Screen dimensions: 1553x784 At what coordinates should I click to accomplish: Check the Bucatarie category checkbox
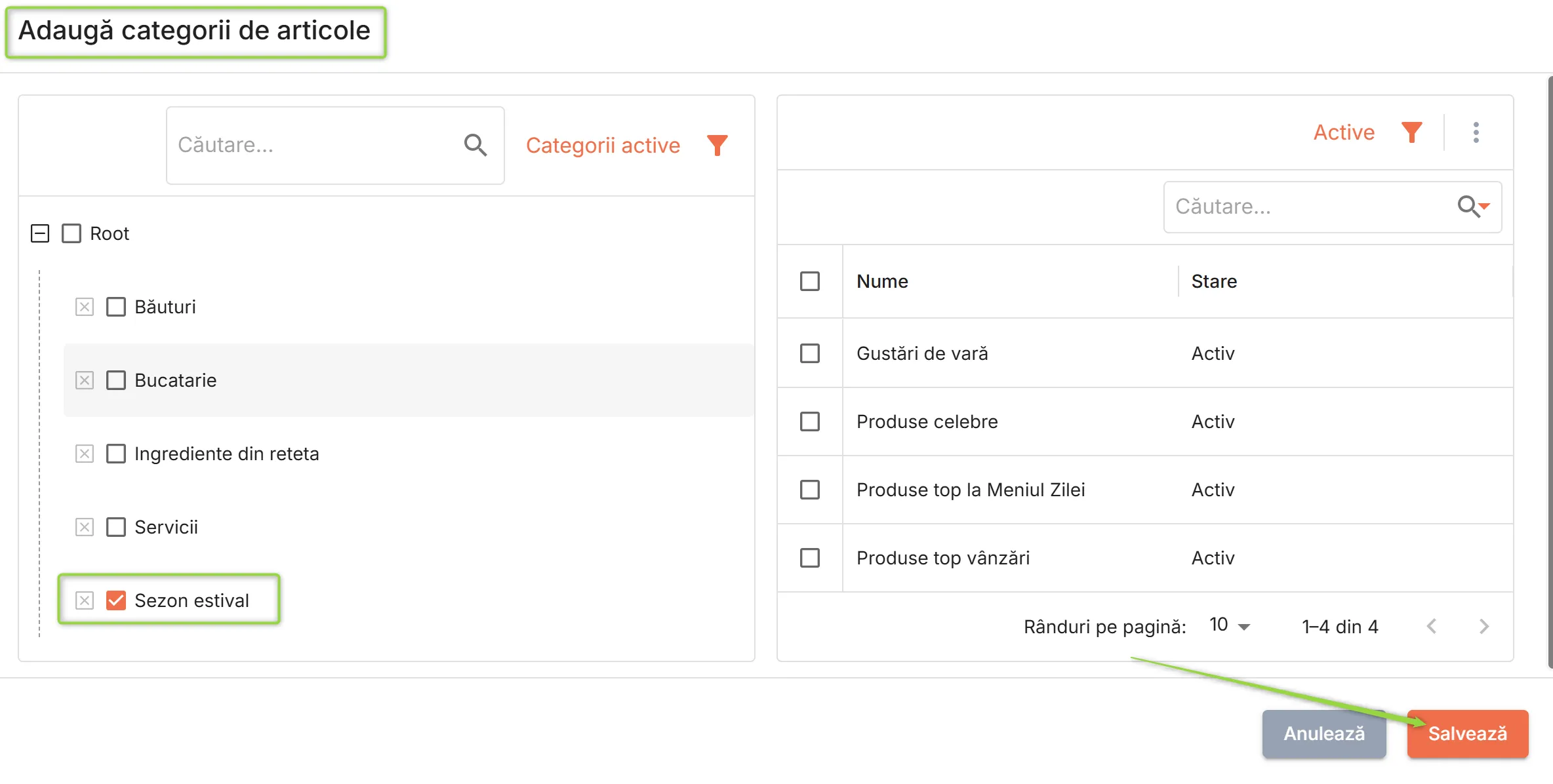116,380
